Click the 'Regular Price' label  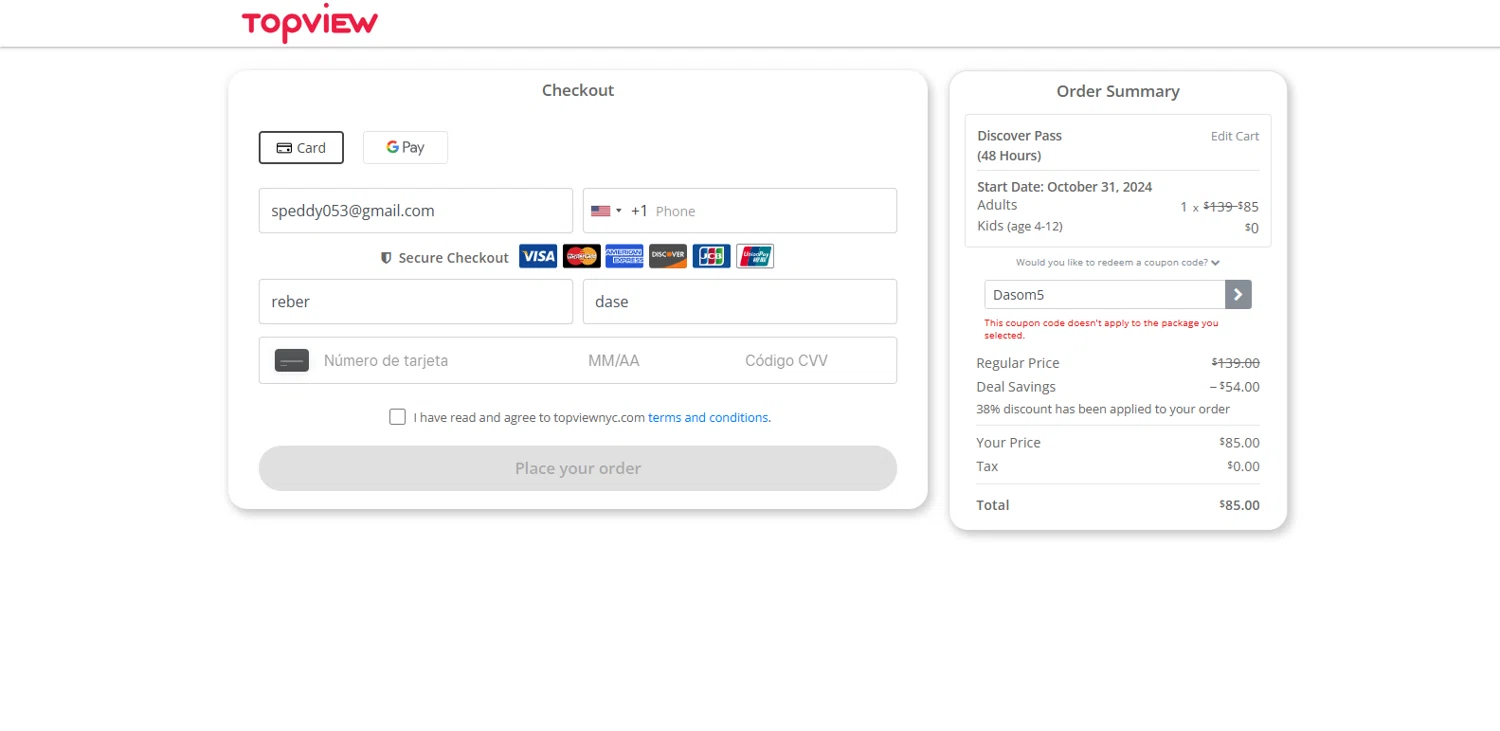(1018, 363)
